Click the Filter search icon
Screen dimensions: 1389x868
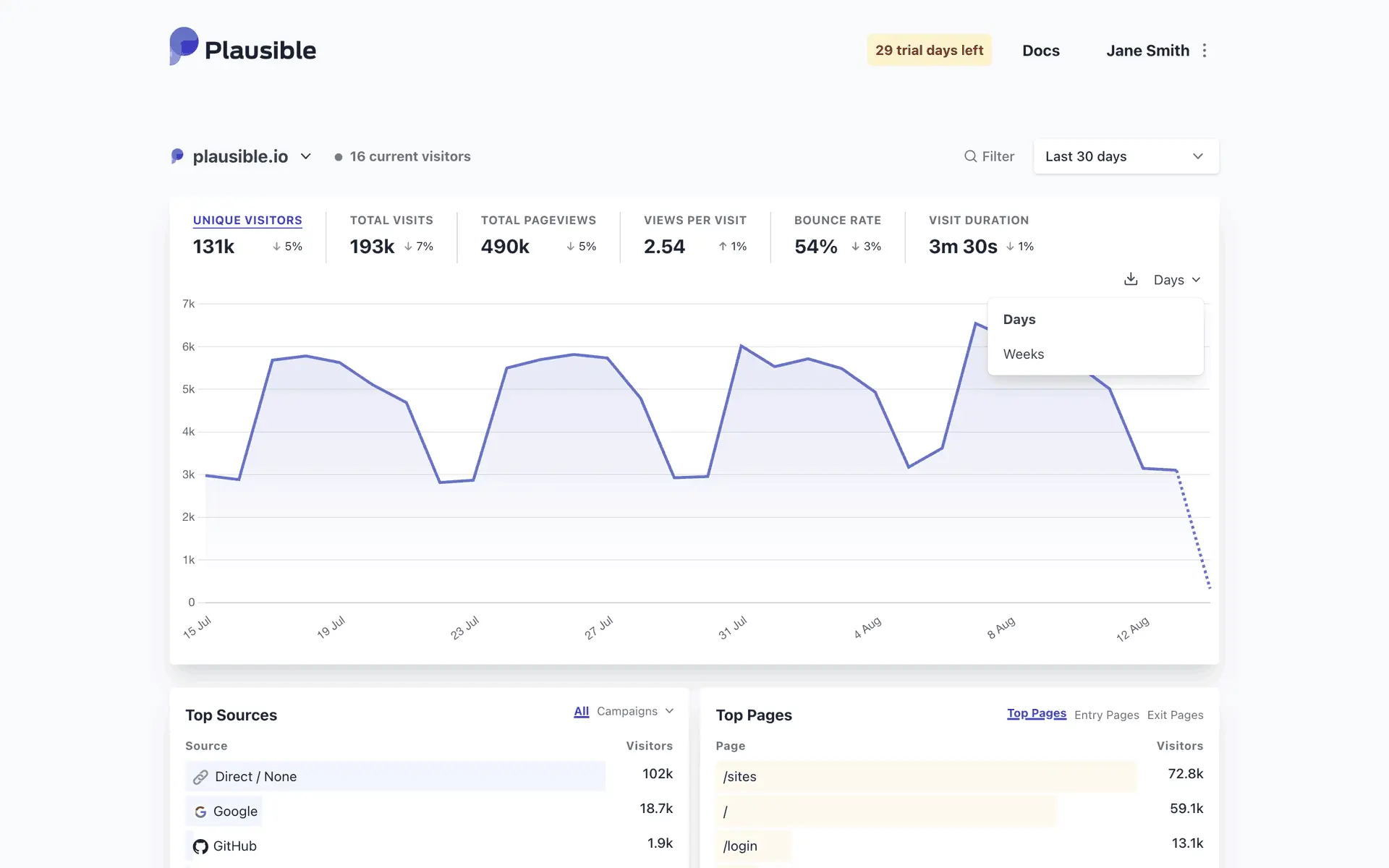coord(970,156)
